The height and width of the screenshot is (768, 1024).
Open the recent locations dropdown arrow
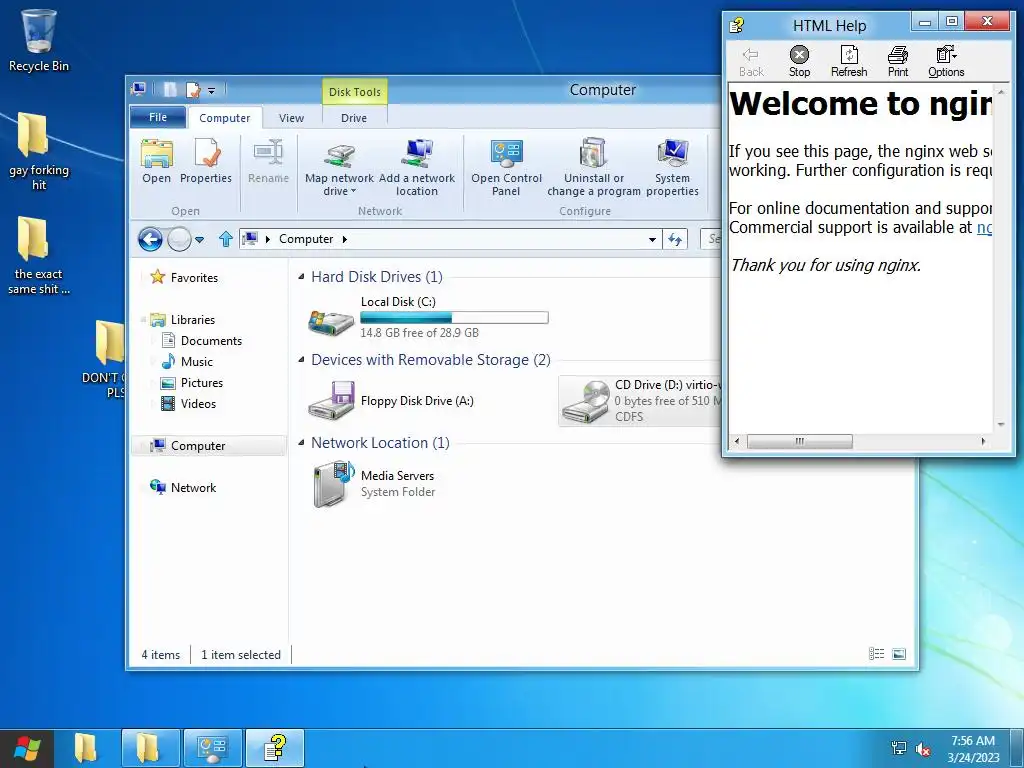pyautogui.click(x=200, y=240)
